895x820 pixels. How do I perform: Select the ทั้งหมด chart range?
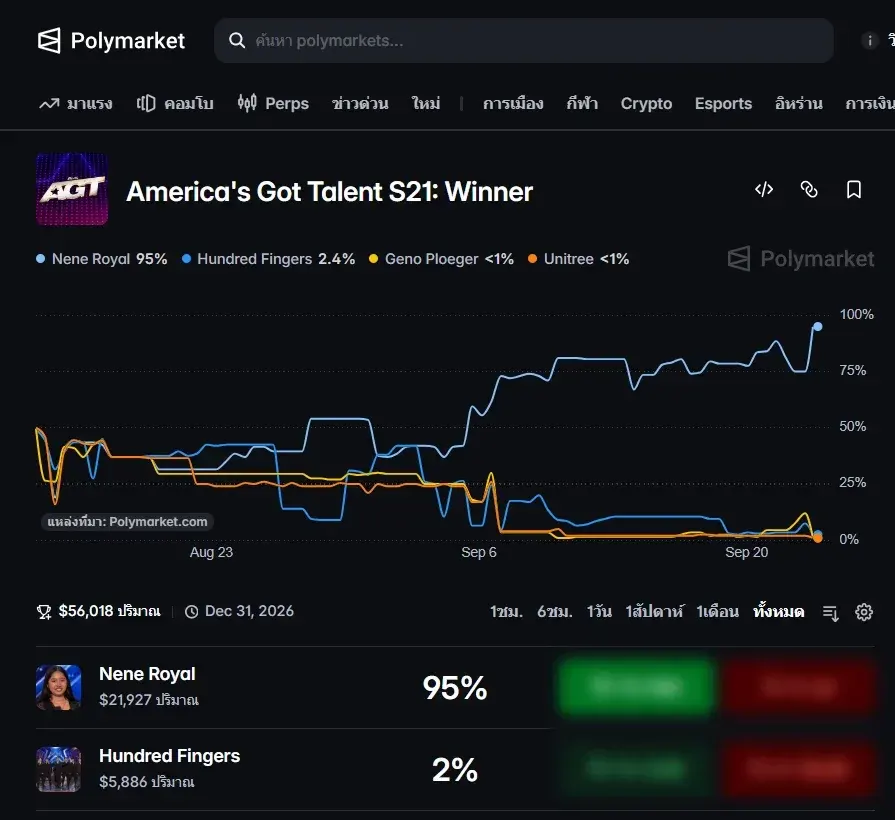(x=779, y=612)
